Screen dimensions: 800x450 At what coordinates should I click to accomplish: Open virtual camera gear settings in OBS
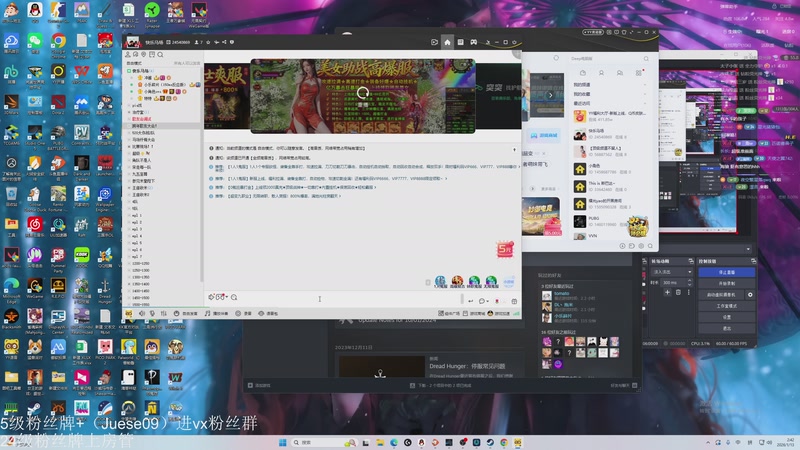750,294
